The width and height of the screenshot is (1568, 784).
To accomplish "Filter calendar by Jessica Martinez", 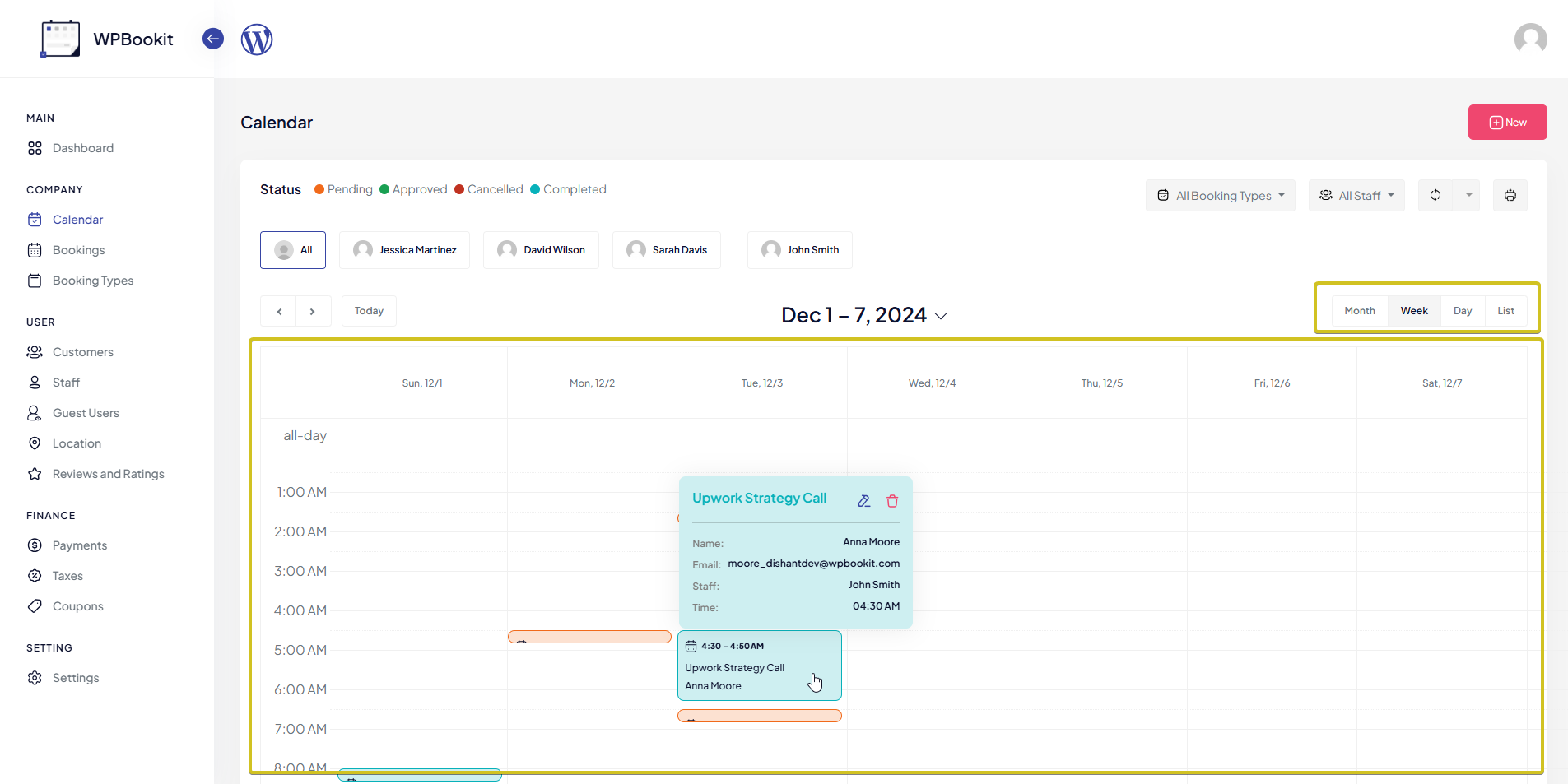I will pos(405,250).
